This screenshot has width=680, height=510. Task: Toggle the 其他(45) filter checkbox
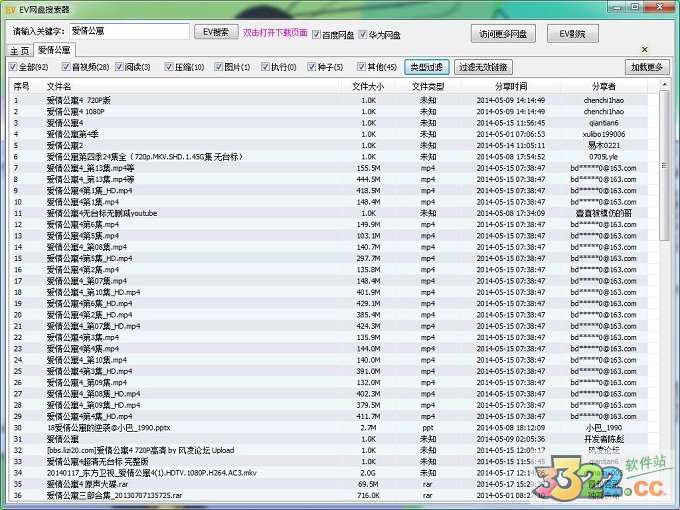click(x=361, y=67)
